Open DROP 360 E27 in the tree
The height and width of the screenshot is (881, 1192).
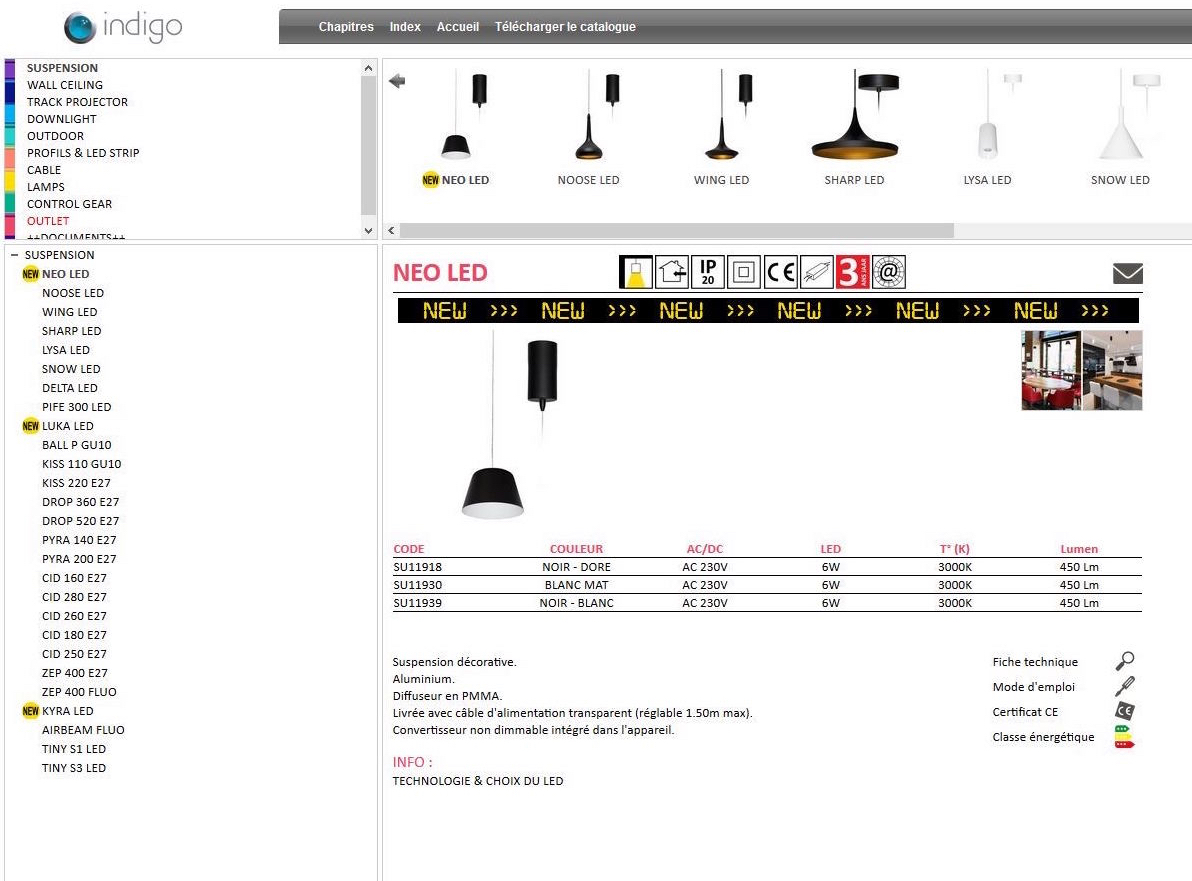(x=81, y=502)
